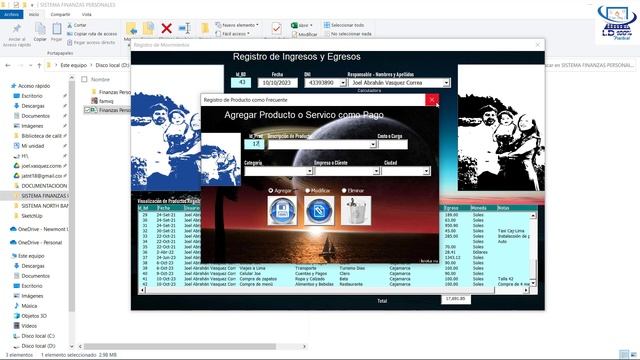Open Acceso rápido in the navigation pane
Viewport: 640px width, 360px height.
tap(34, 86)
